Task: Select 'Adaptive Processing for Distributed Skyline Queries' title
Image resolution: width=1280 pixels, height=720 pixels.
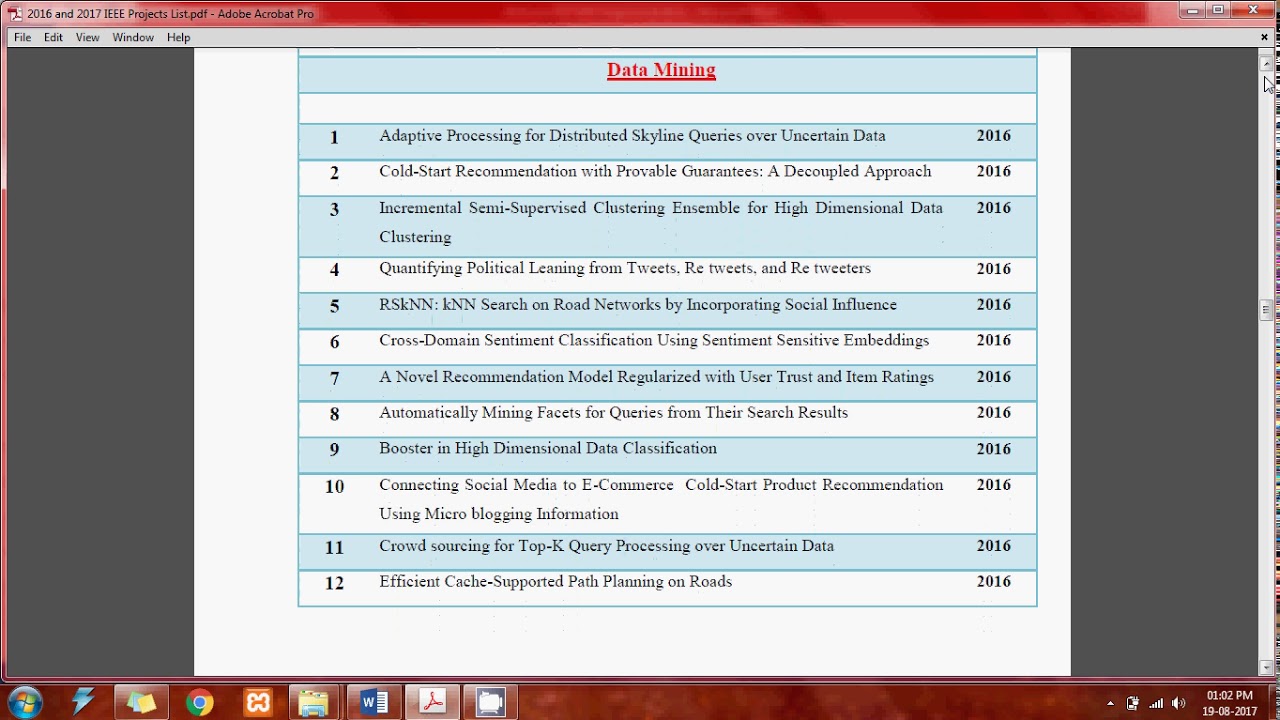Action: pyautogui.click(x=632, y=136)
